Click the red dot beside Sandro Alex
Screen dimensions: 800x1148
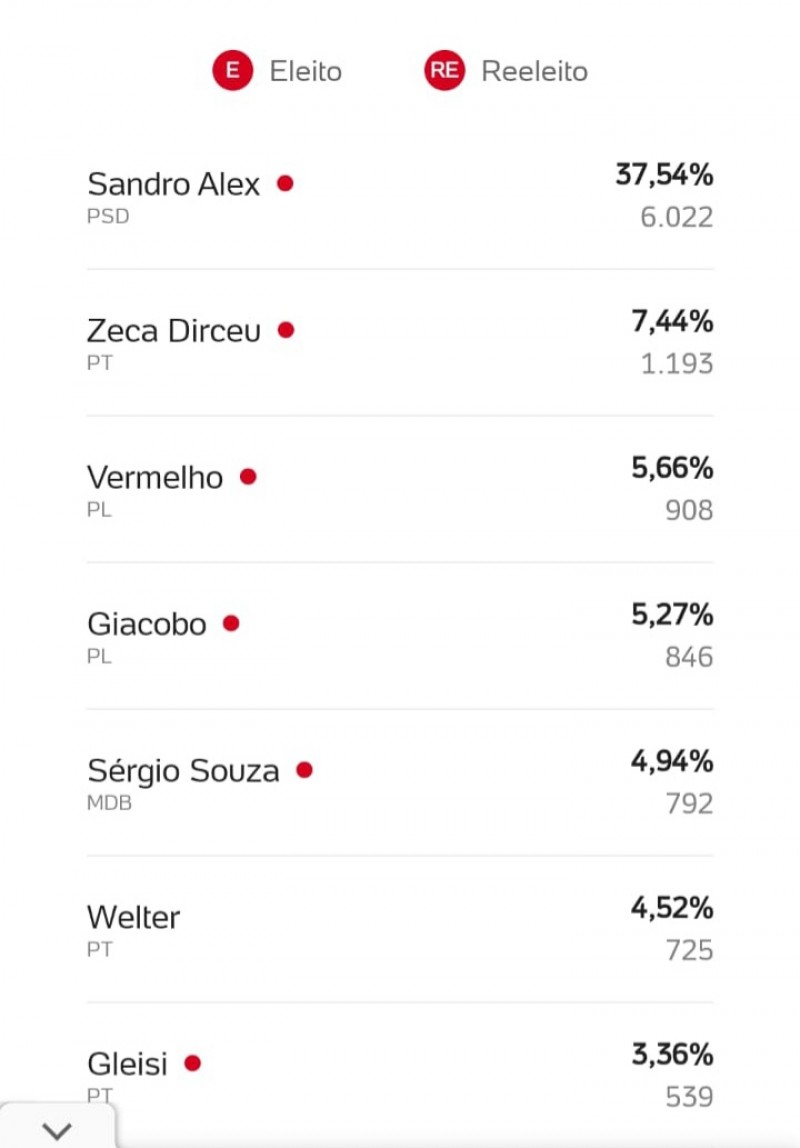click(x=285, y=183)
